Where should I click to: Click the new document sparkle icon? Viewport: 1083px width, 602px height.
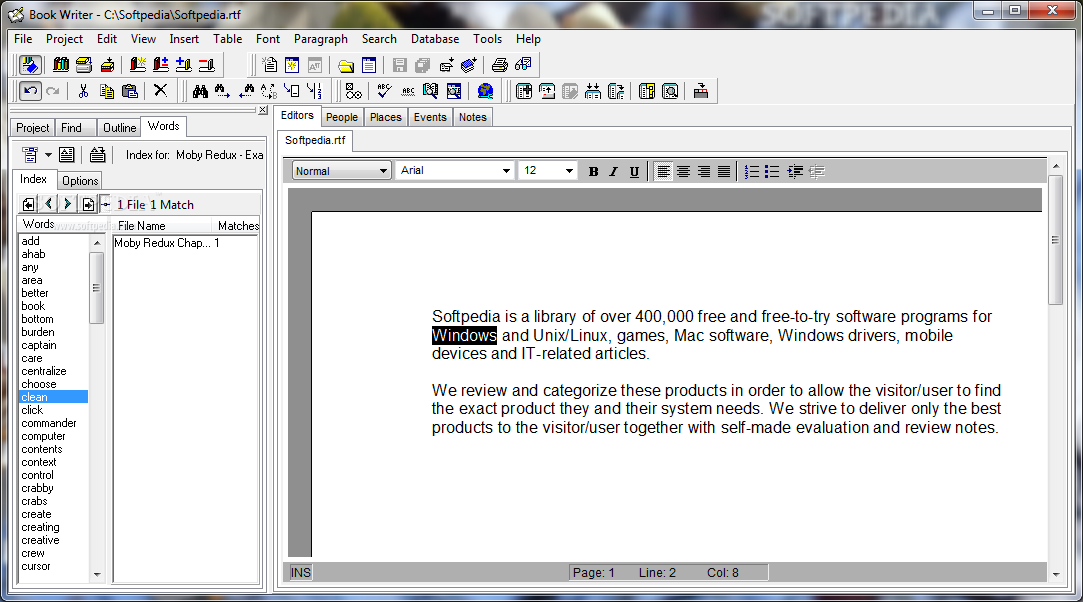point(269,65)
